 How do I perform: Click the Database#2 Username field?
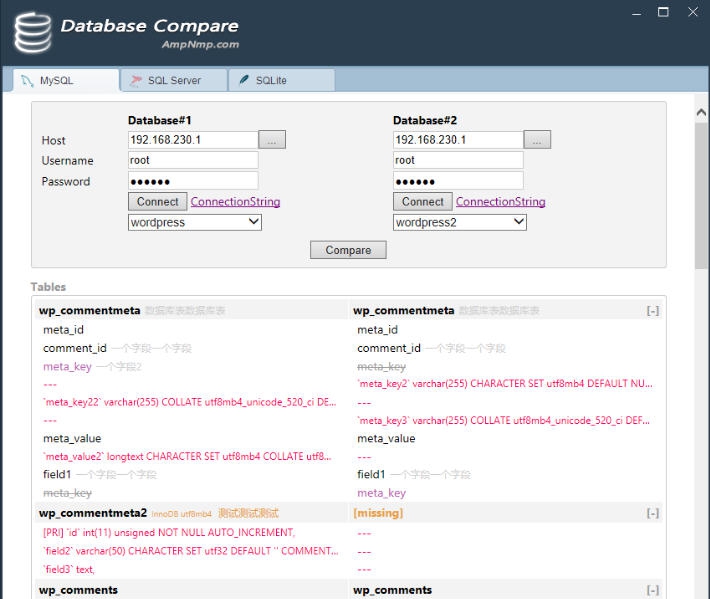458,160
